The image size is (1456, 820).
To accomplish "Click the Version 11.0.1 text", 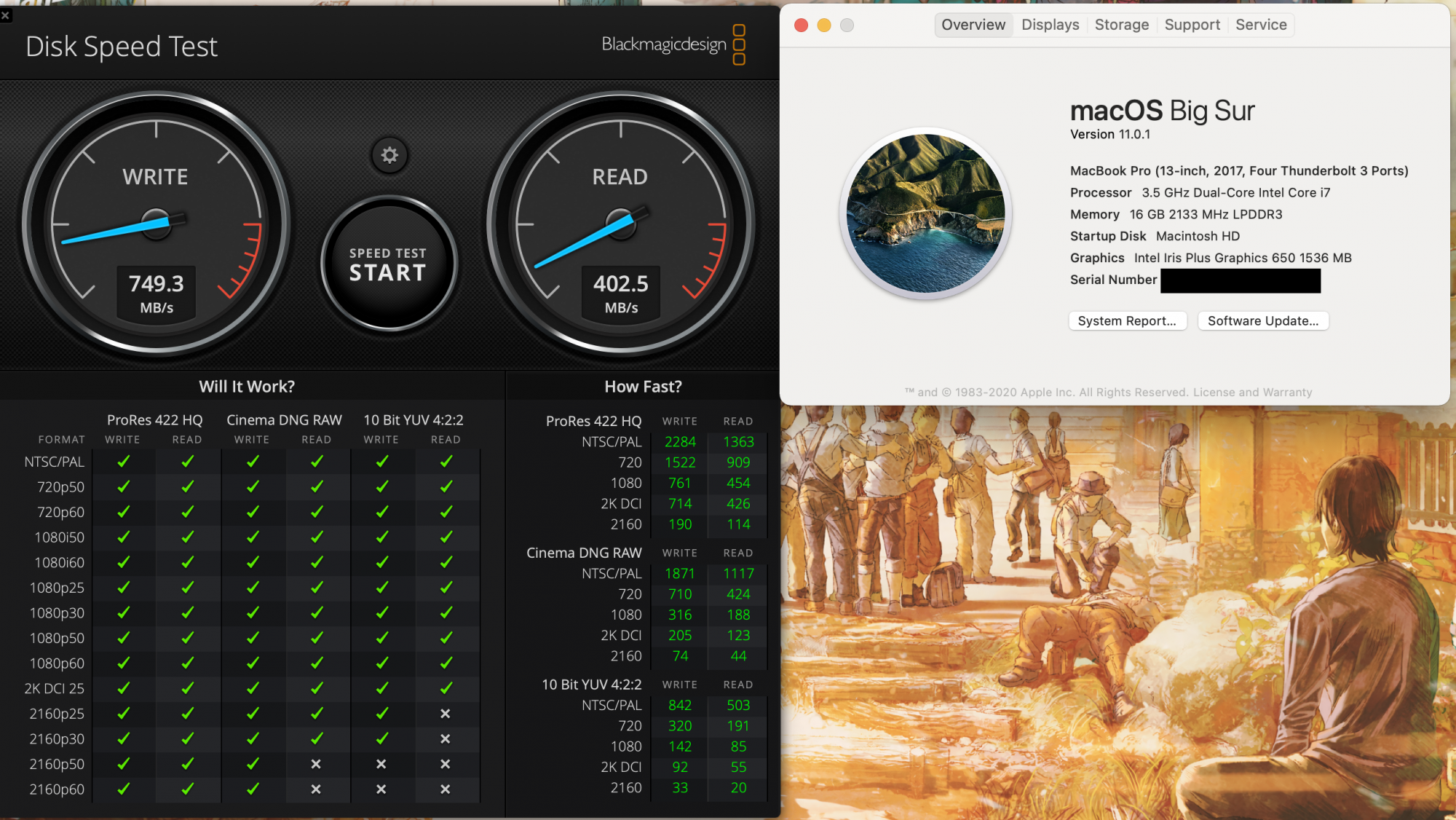I will point(1110,135).
